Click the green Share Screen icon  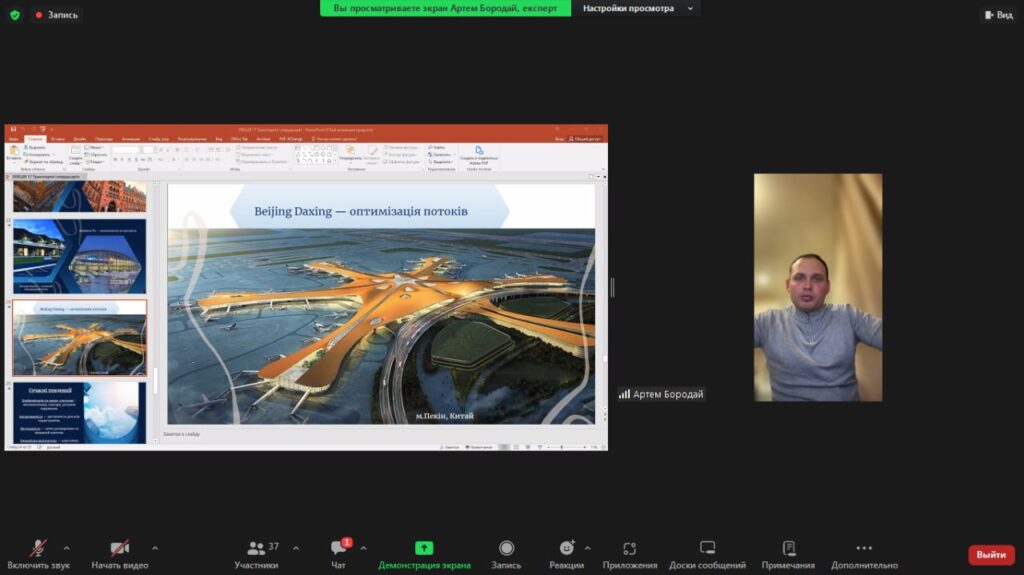(424, 548)
